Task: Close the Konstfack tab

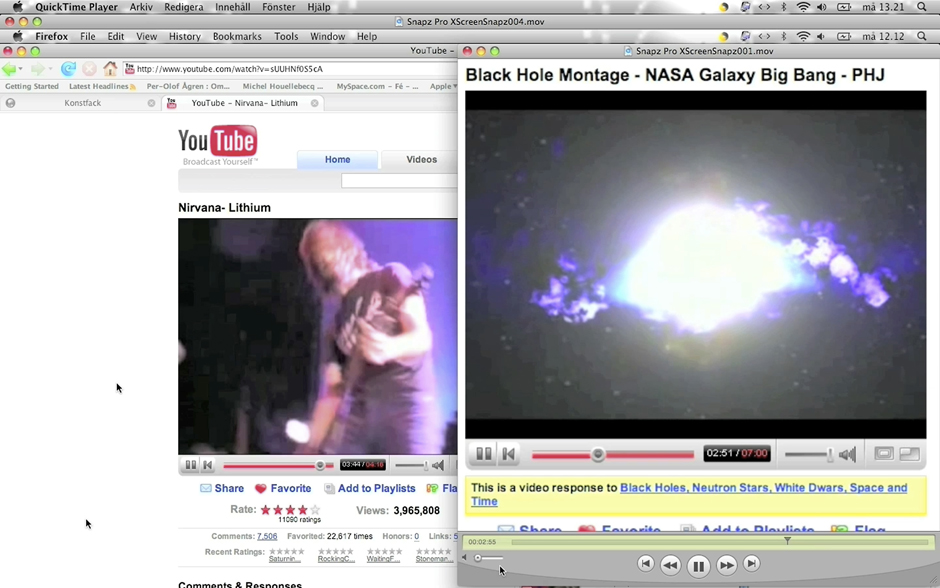Action: point(151,103)
